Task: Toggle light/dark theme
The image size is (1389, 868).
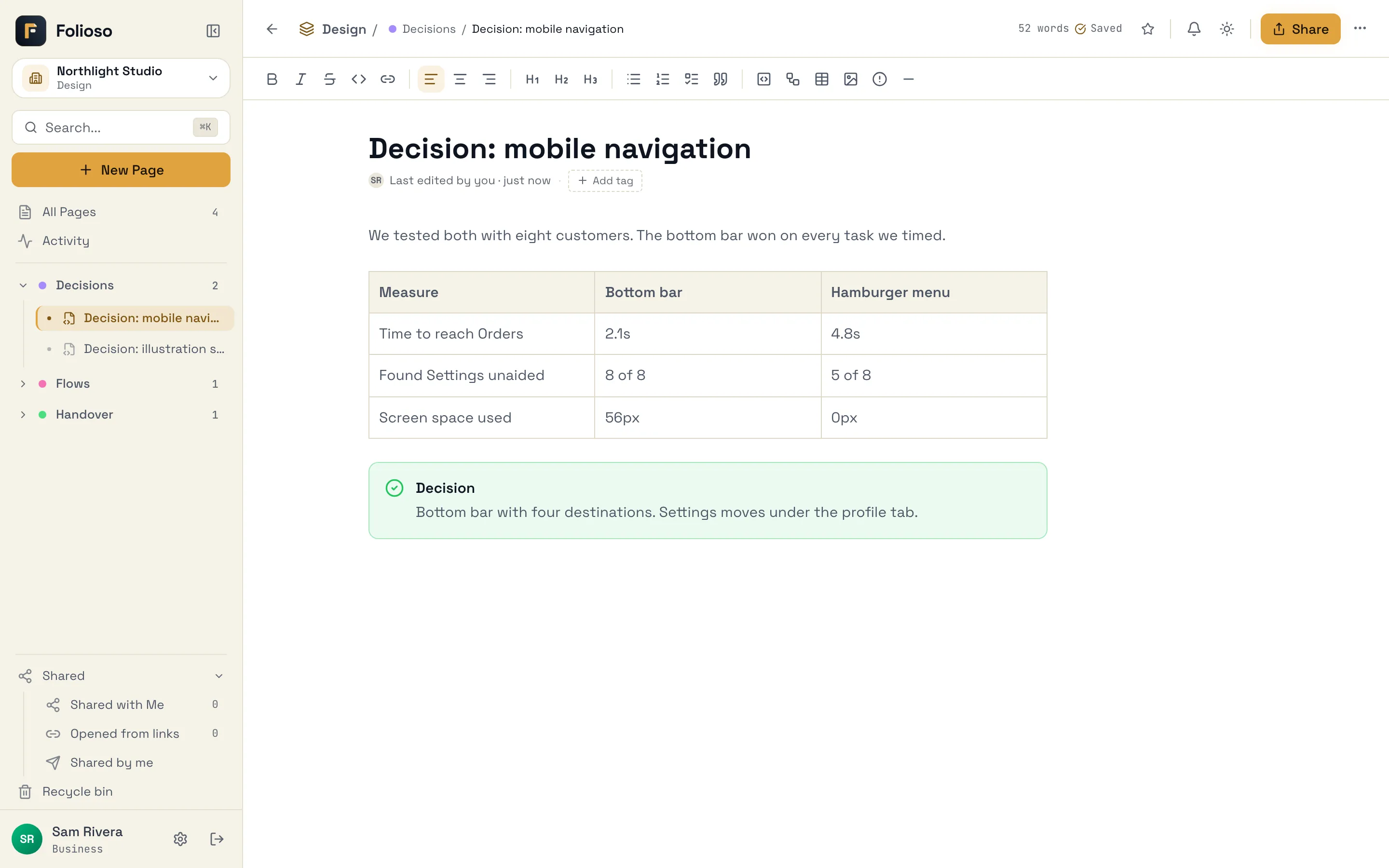Action: 1226,29
